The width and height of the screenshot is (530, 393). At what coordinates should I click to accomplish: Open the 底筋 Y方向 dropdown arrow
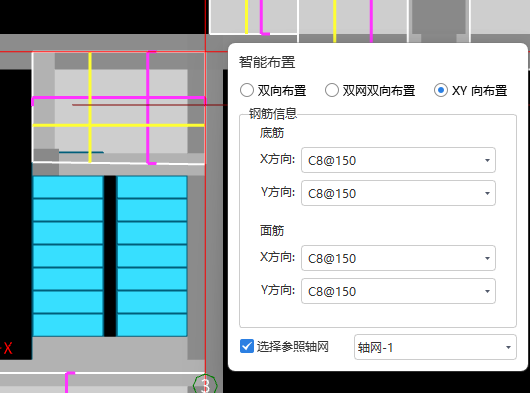487,193
